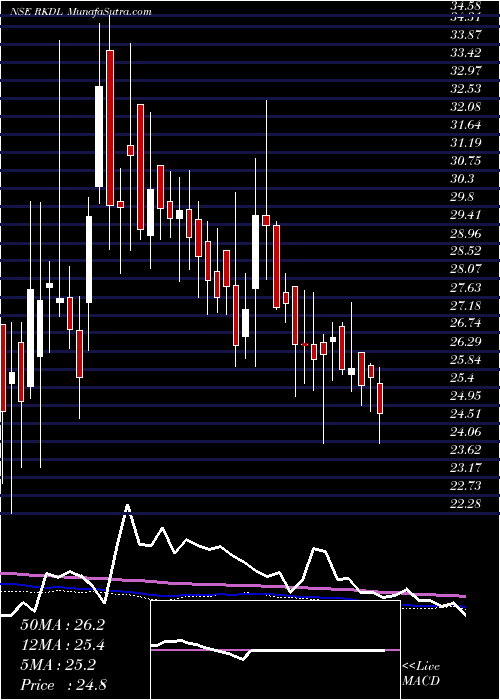
Task: Click the 29.8 price axis label
Action: (x=462, y=197)
